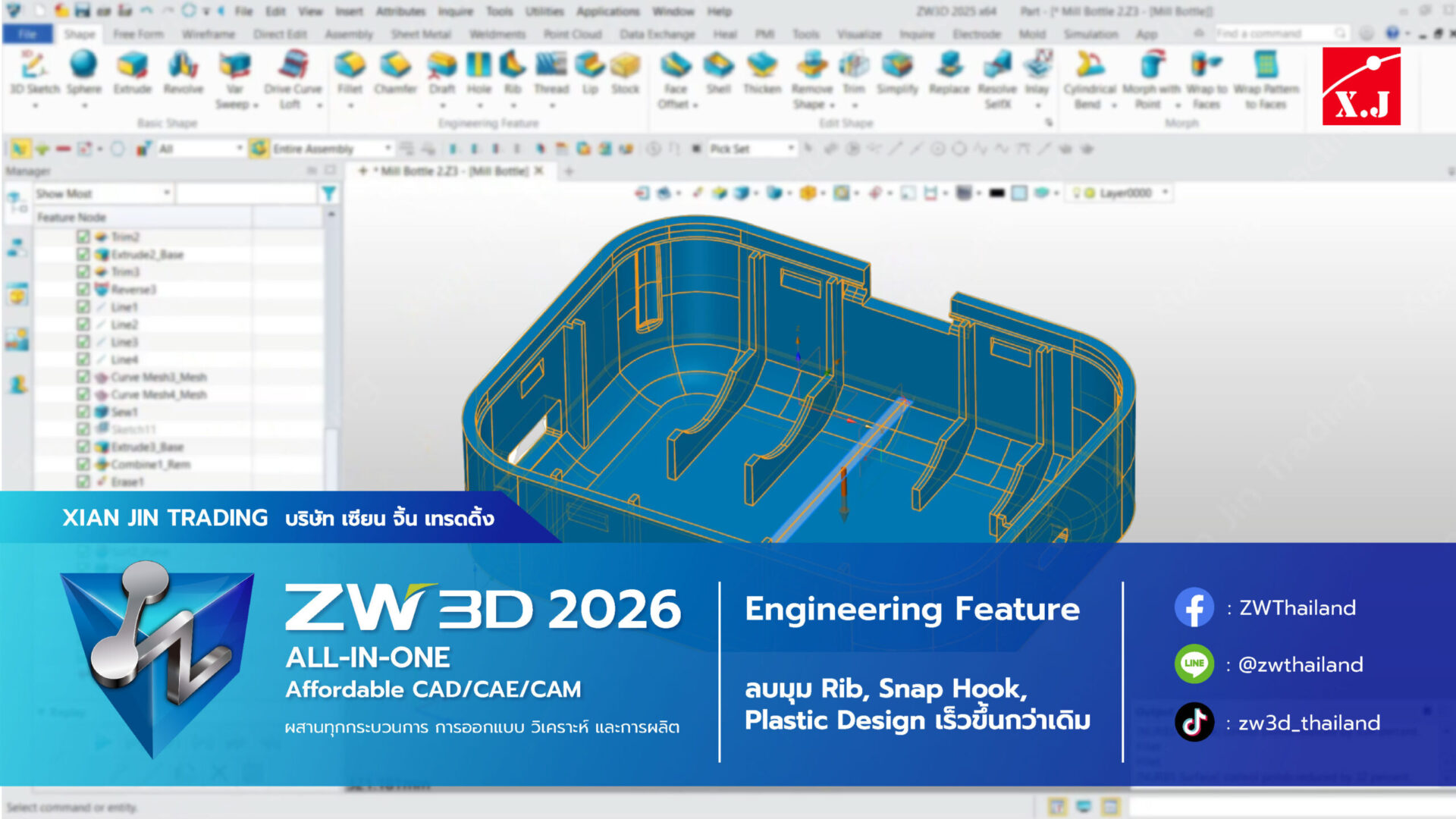Screen dimensions: 1456x819
Task: Select the Shell tool icon
Action: [718, 66]
